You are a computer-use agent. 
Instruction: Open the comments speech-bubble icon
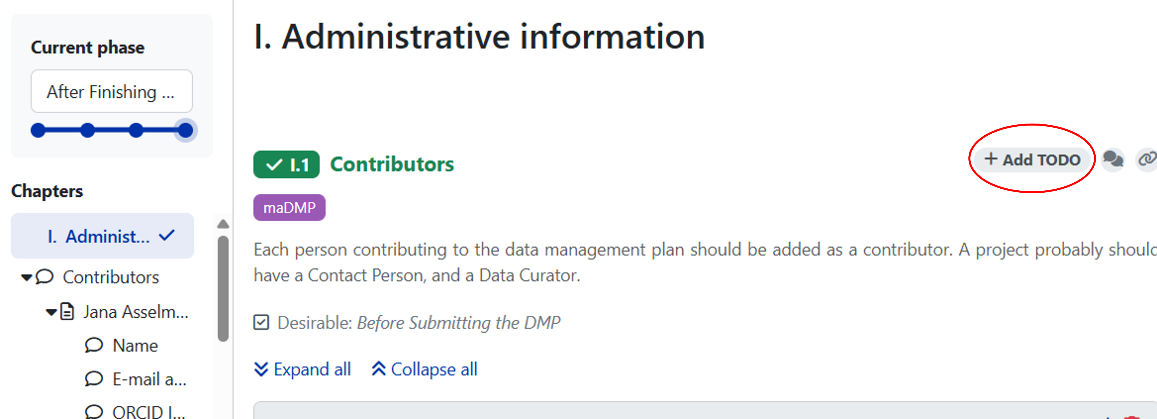point(1113,160)
